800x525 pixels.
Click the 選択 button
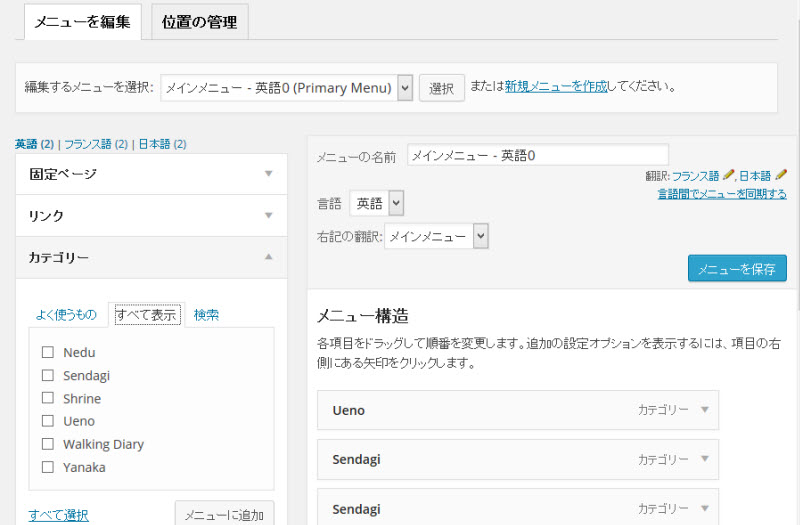coord(442,88)
